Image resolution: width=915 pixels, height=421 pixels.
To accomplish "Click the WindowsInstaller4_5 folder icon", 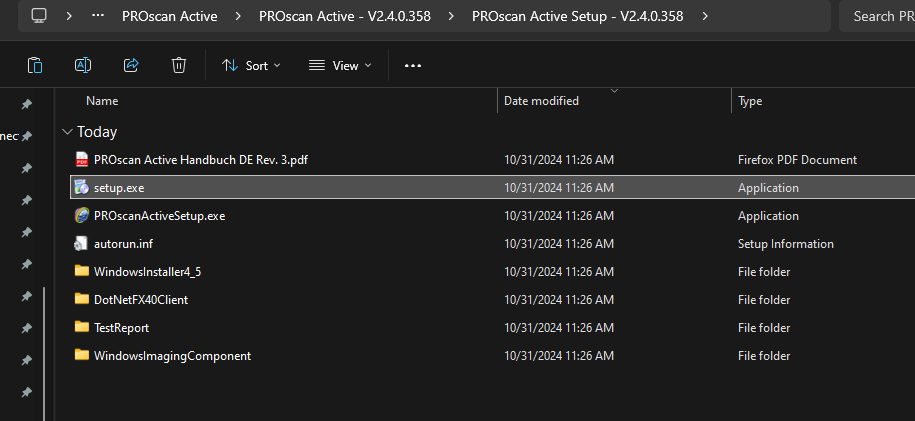I will [82, 271].
